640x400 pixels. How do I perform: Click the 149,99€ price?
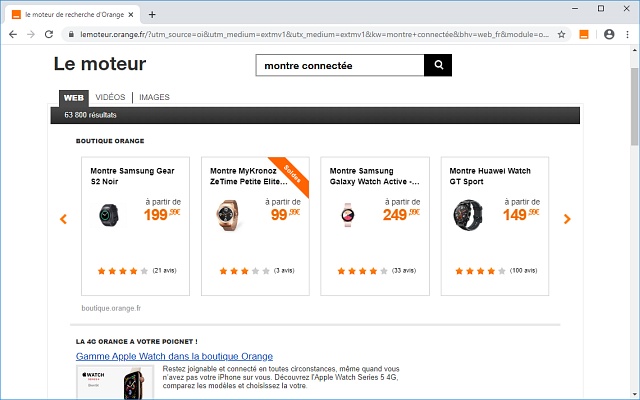pos(521,214)
